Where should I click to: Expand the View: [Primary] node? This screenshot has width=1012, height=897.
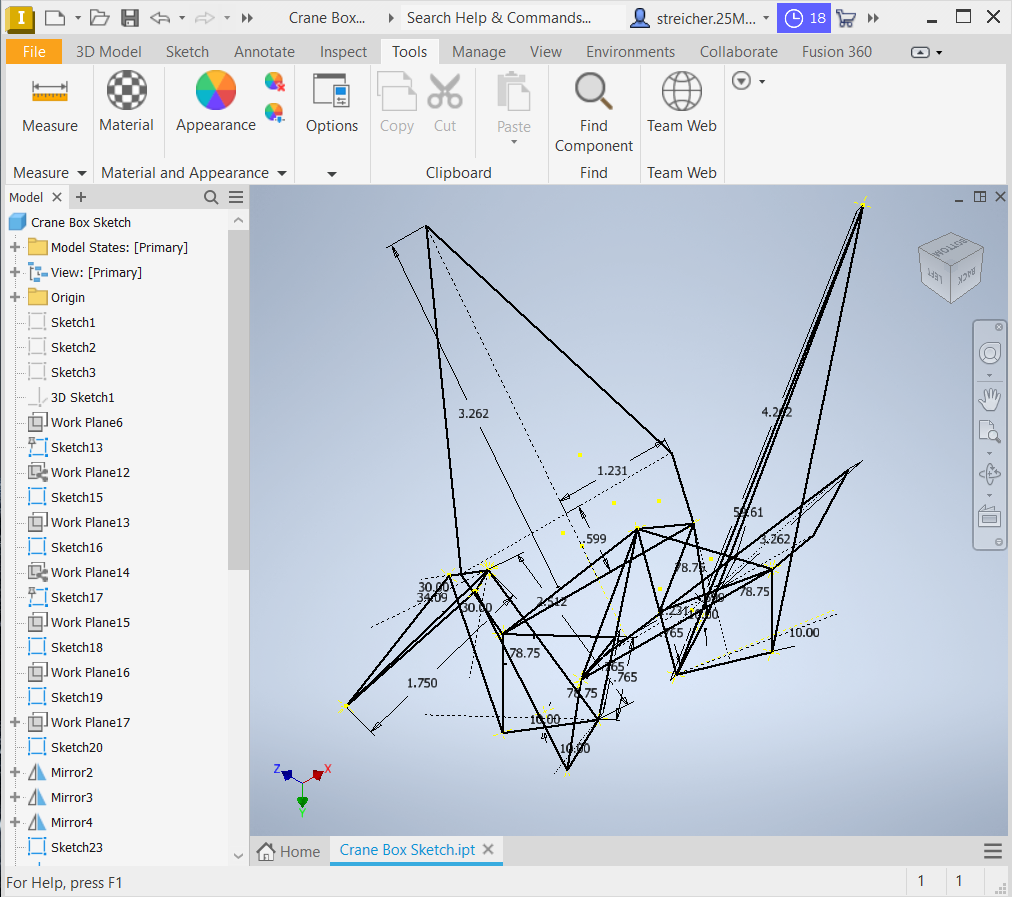click(15, 272)
